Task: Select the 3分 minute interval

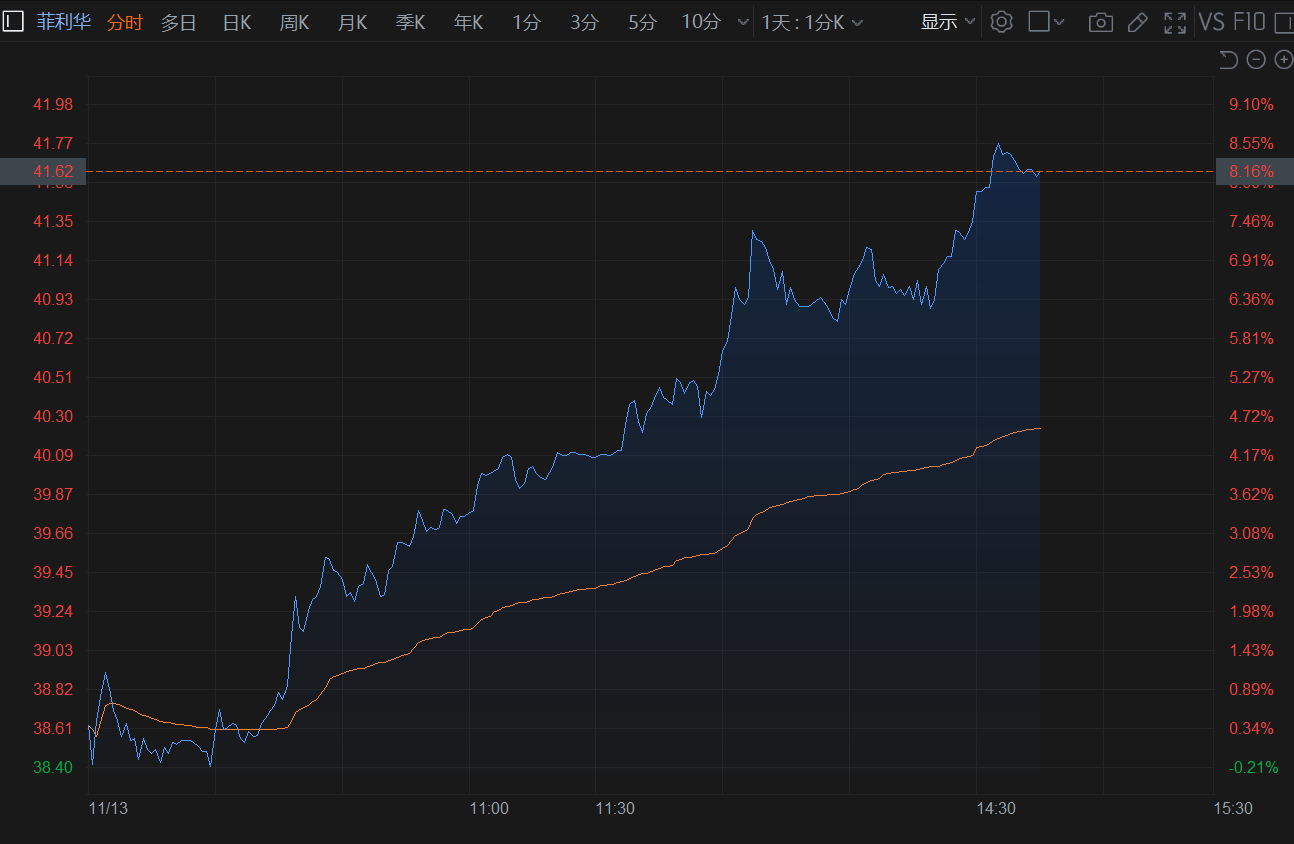Action: 584,22
